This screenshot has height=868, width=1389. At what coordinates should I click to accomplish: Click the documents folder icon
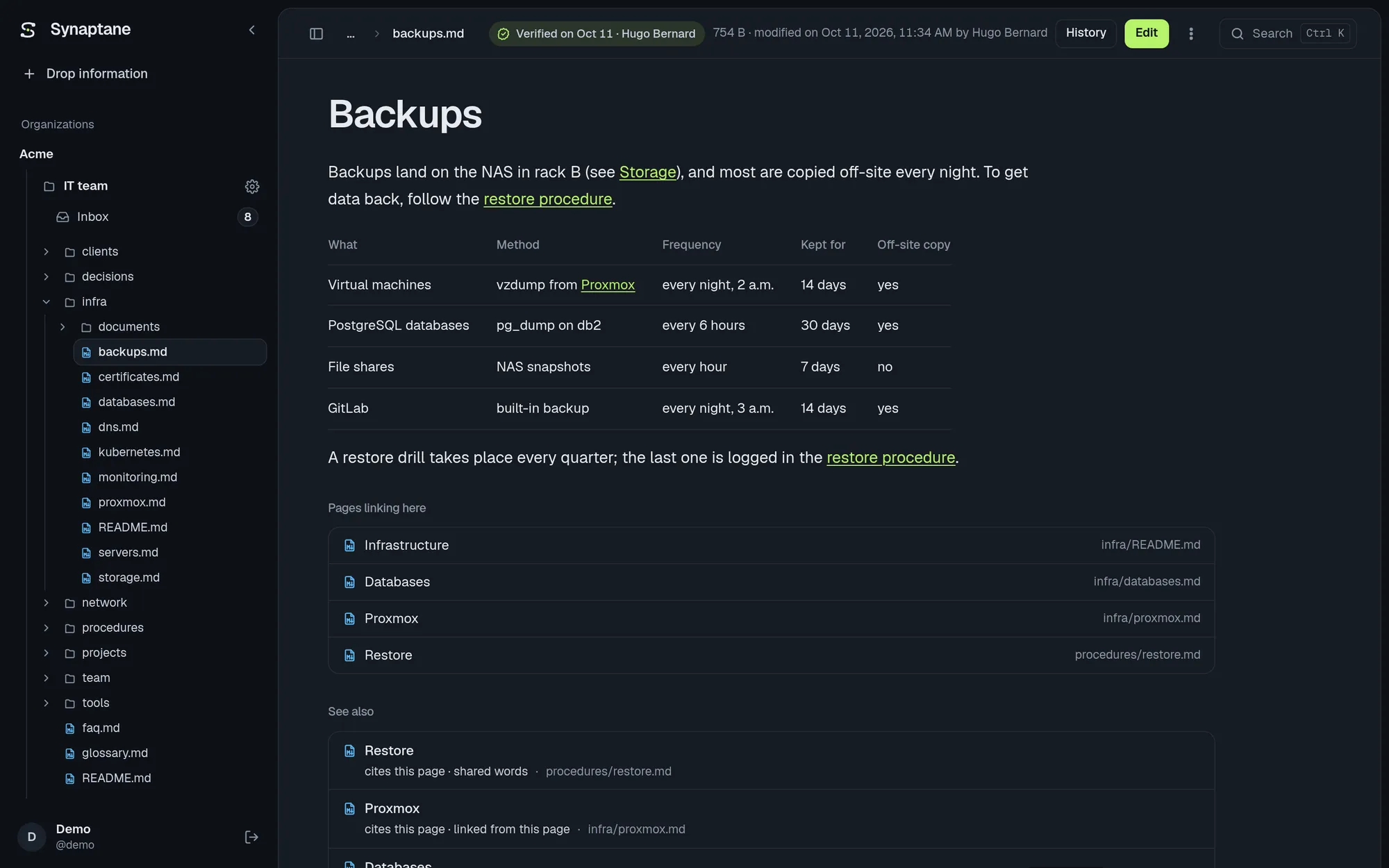86,326
